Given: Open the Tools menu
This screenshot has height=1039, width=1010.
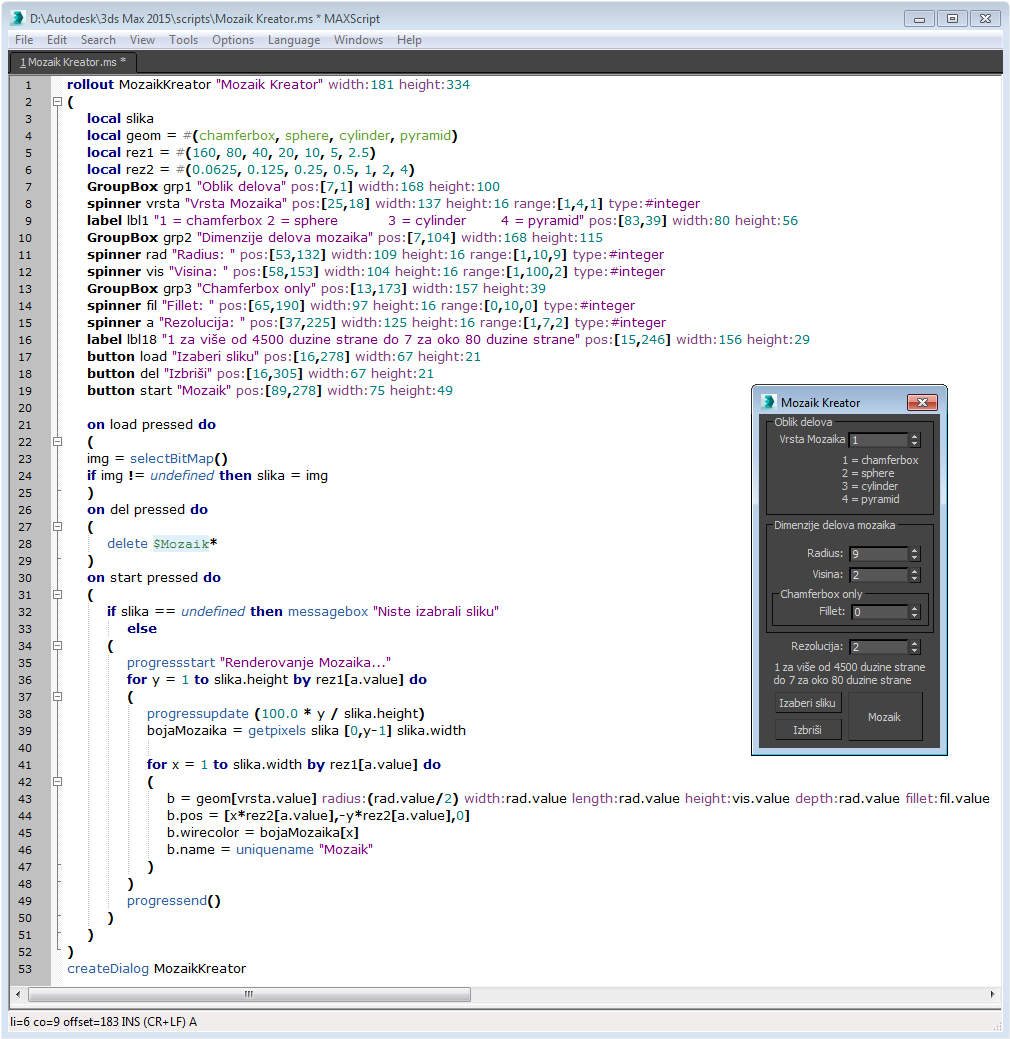Looking at the screenshot, I should pyautogui.click(x=183, y=40).
